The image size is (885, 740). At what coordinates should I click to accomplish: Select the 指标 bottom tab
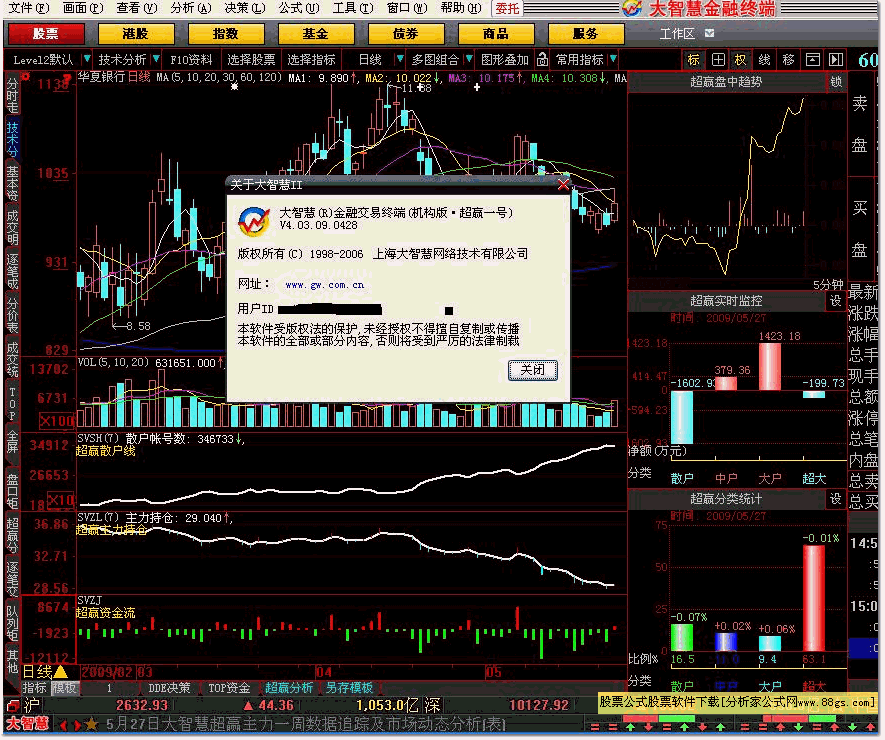tap(34, 688)
